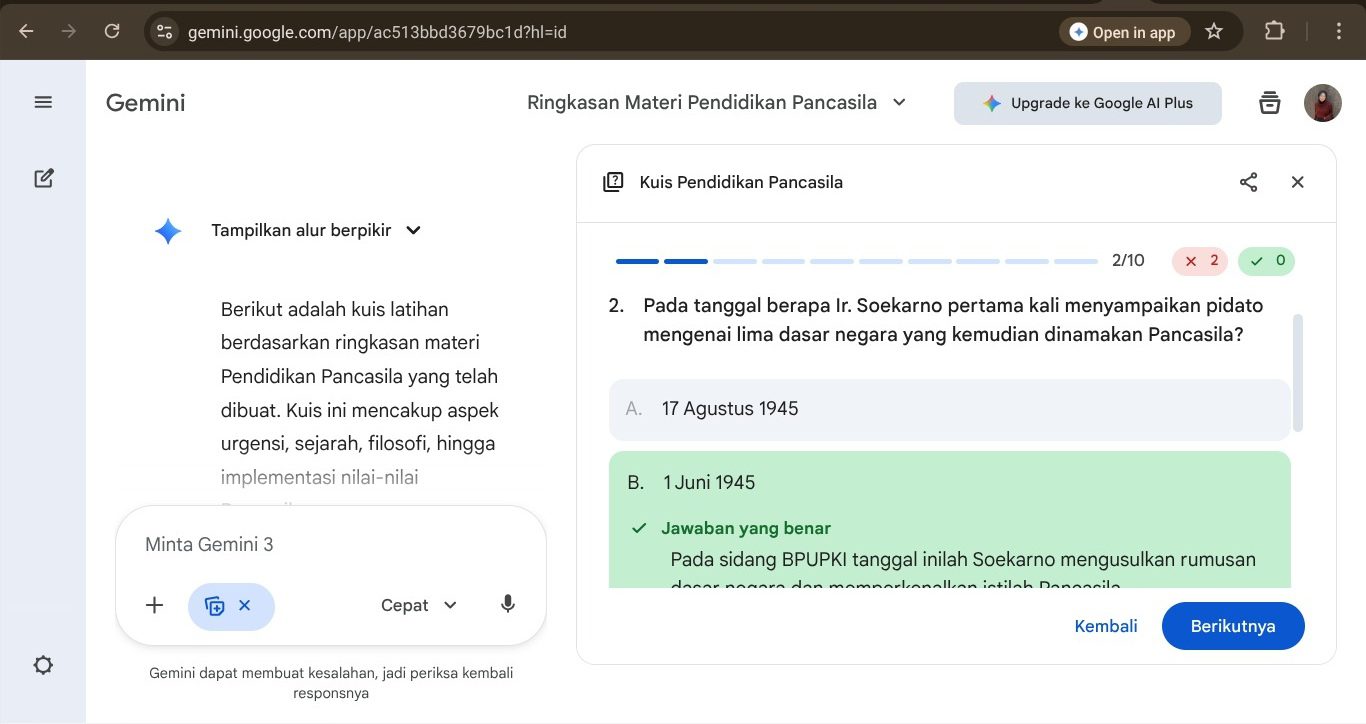The height and width of the screenshot is (724, 1366).
Task: Open the browser three-dot menu
Action: coord(1338,31)
